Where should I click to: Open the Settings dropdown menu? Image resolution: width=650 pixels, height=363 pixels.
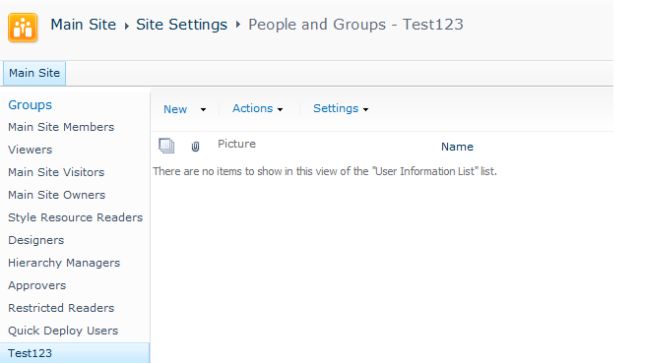click(x=341, y=109)
